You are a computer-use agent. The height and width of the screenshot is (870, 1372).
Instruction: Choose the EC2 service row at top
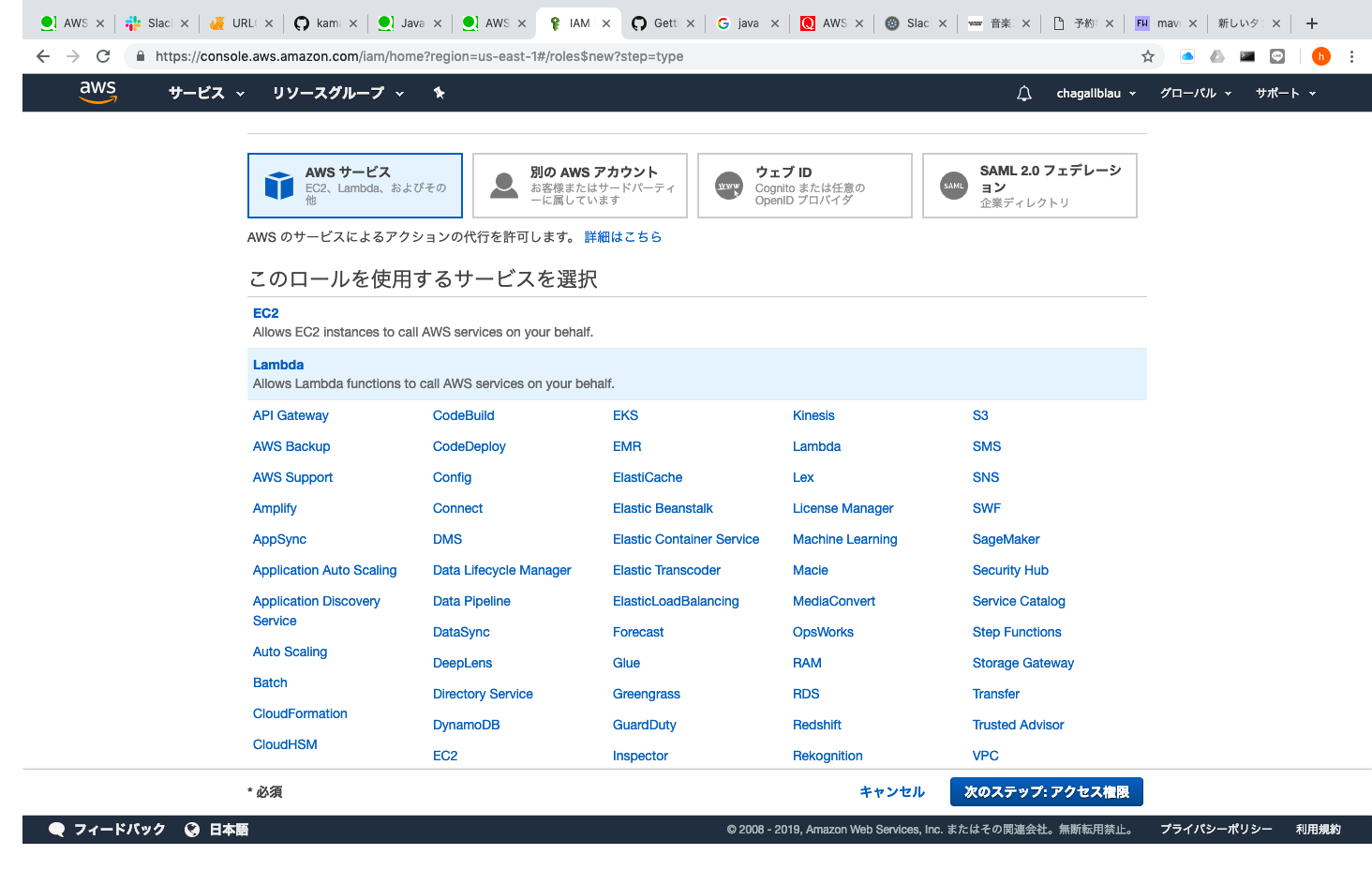[697, 322]
